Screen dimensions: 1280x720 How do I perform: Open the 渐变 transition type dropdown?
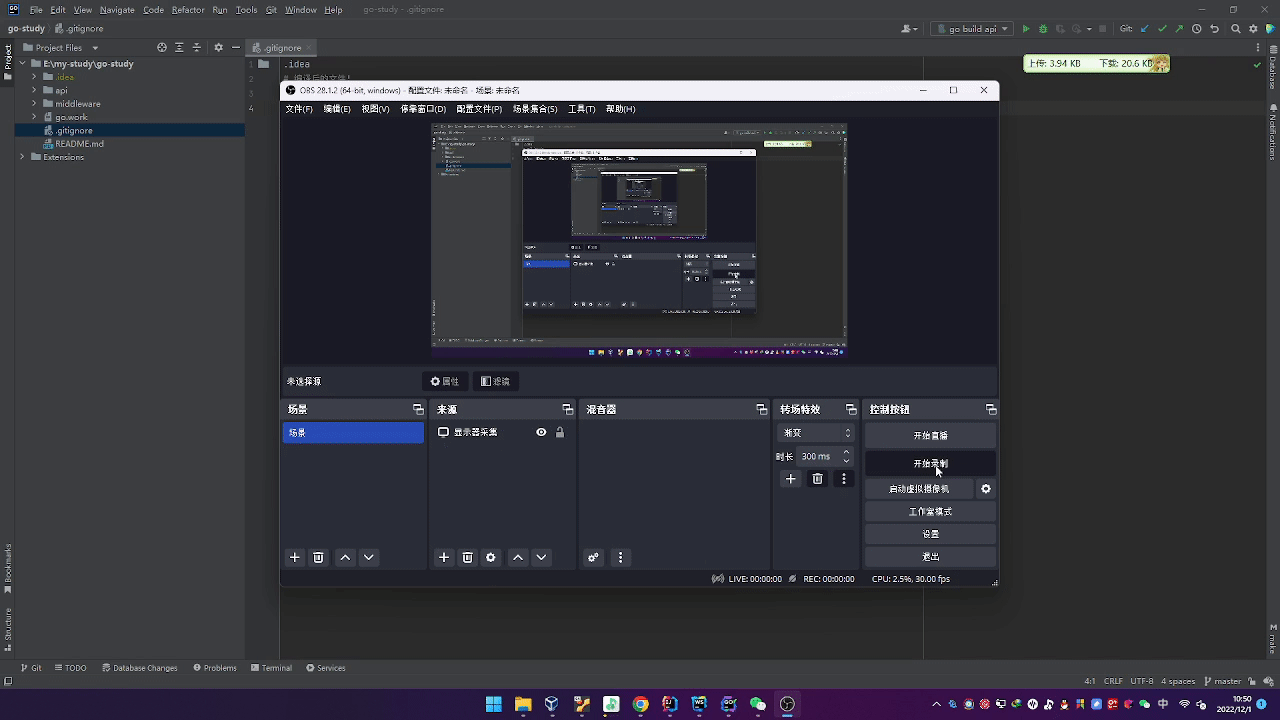point(816,433)
